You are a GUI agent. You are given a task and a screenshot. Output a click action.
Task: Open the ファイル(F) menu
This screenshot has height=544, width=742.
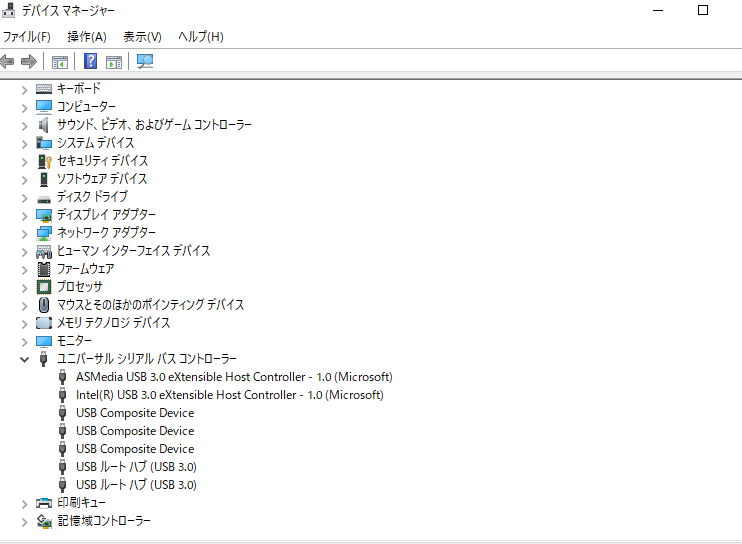(x=26, y=36)
